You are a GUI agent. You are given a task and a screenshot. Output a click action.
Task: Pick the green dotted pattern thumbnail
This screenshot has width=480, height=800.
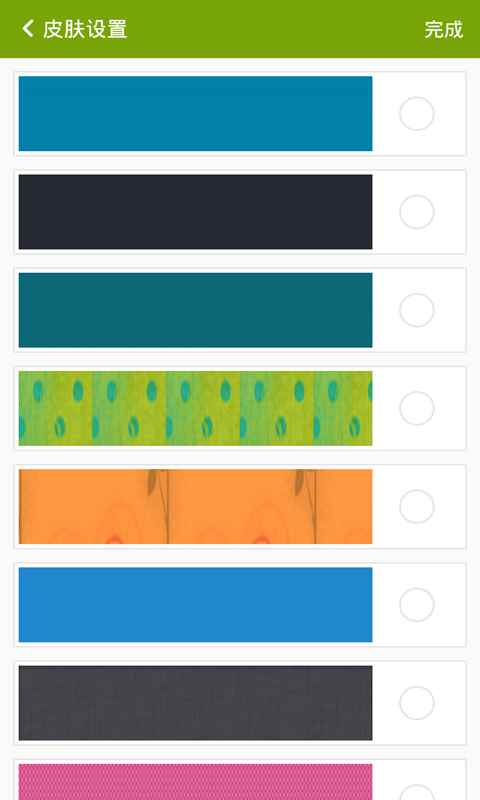[x=195, y=408]
